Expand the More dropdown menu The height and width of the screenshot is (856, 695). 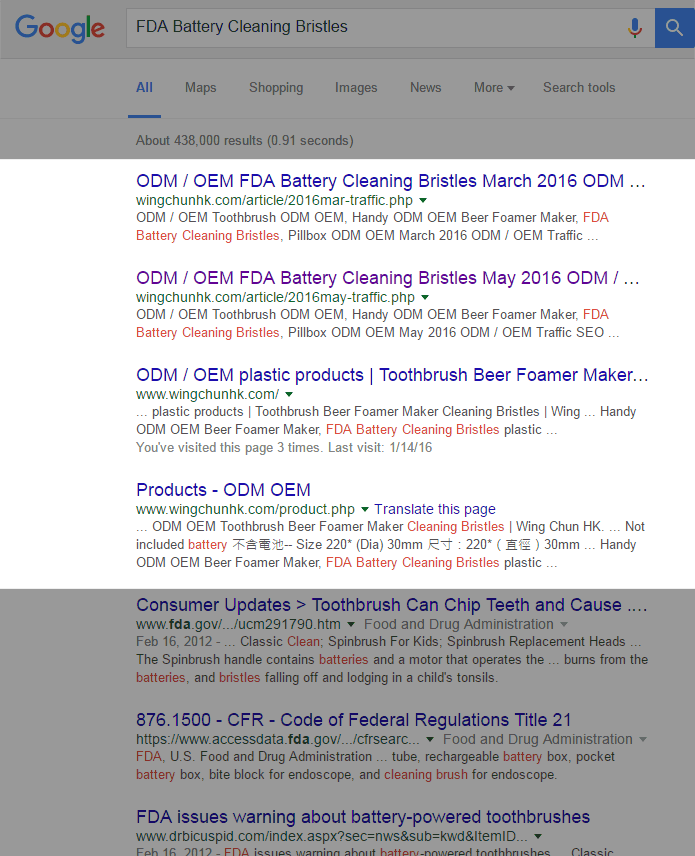coord(494,88)
